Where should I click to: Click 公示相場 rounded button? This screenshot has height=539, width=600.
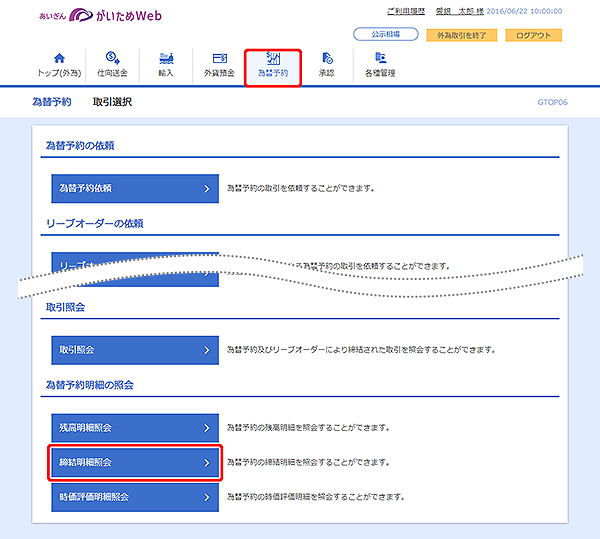point(386,34)
